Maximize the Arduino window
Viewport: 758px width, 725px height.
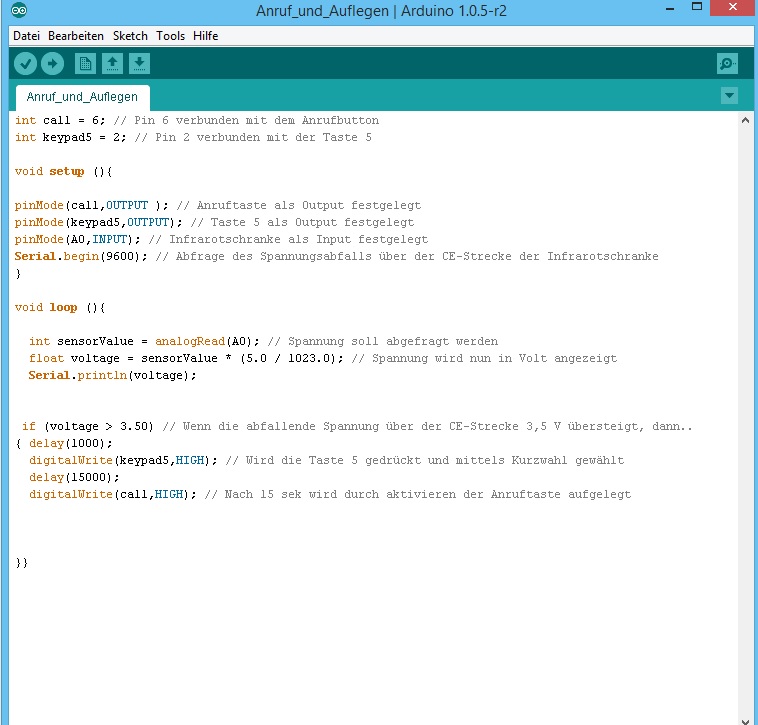point(697,7)
